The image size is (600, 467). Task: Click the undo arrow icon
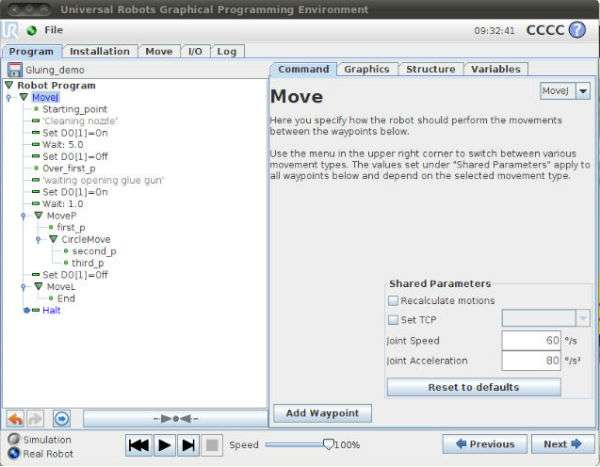[x=16, y=419]
